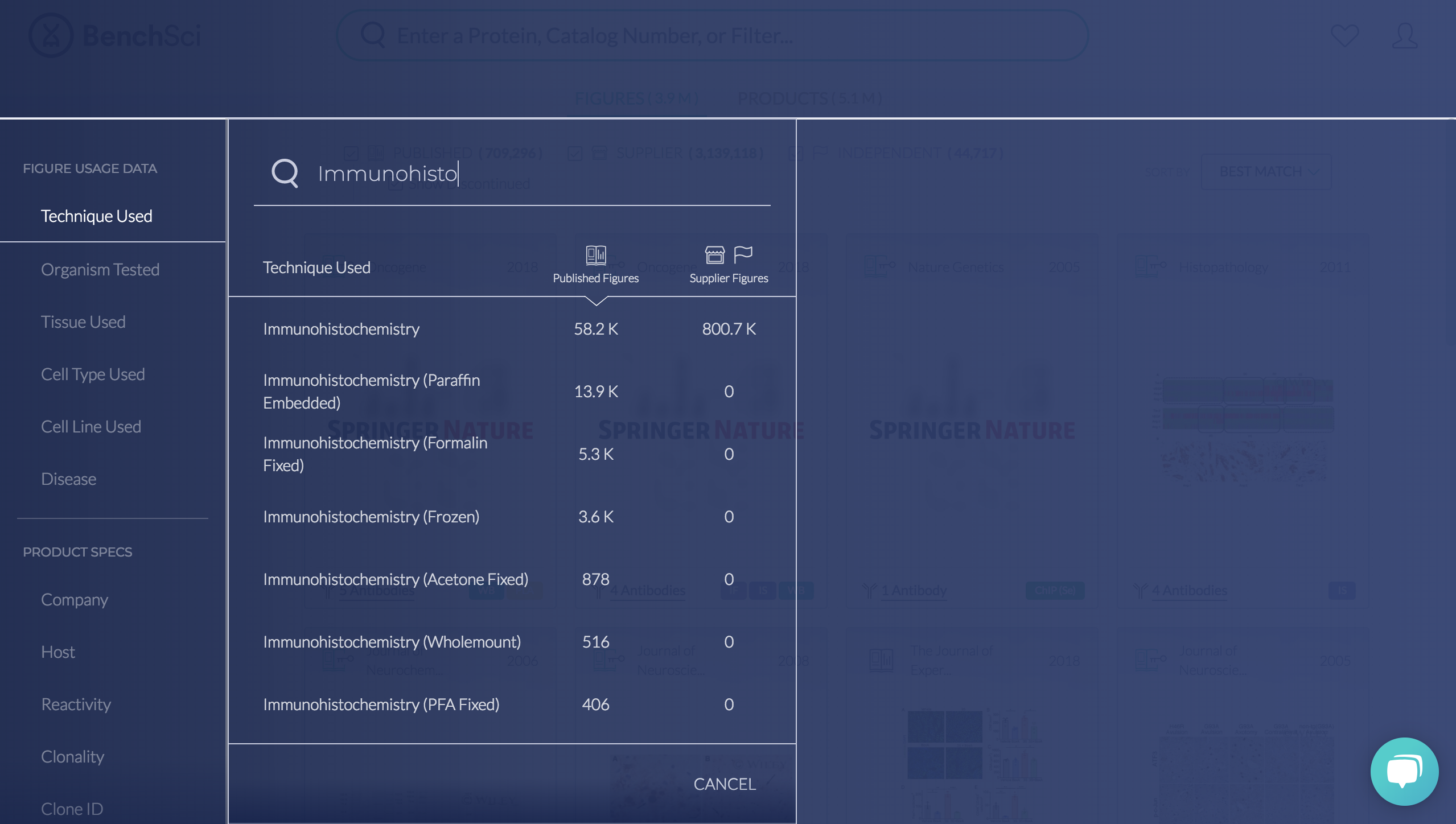Image resolution: width=1456 pixels, height=824 pixels.
Task: Open user account profile icon
Action: click(x=1405, y=35)
